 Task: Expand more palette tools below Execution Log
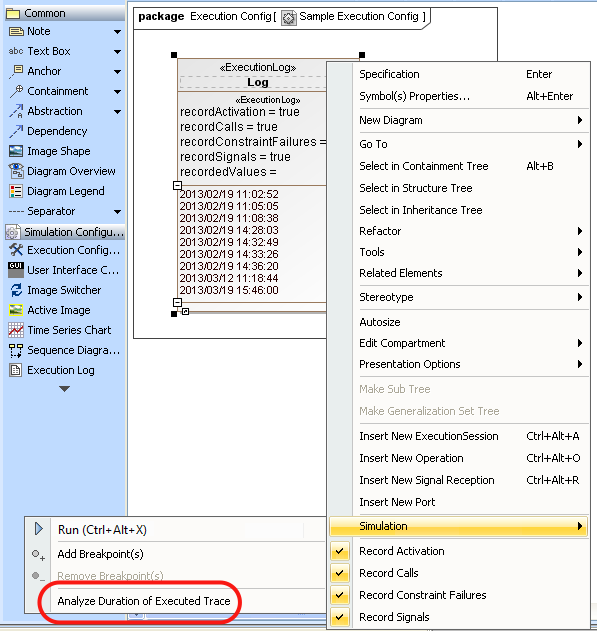pos(64,389)
